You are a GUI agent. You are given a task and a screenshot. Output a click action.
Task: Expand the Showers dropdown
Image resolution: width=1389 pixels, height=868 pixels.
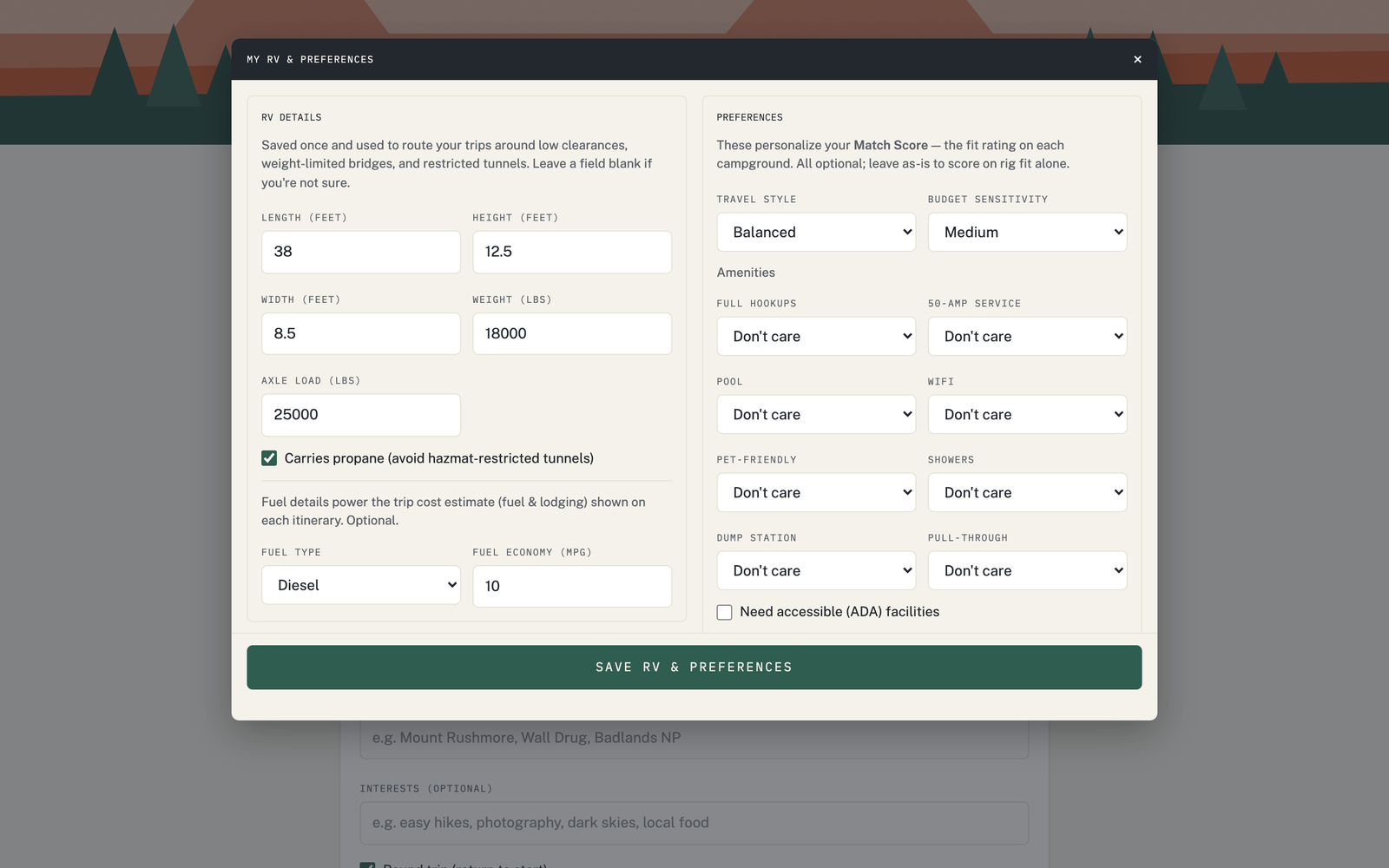[x=1027, y=492]
